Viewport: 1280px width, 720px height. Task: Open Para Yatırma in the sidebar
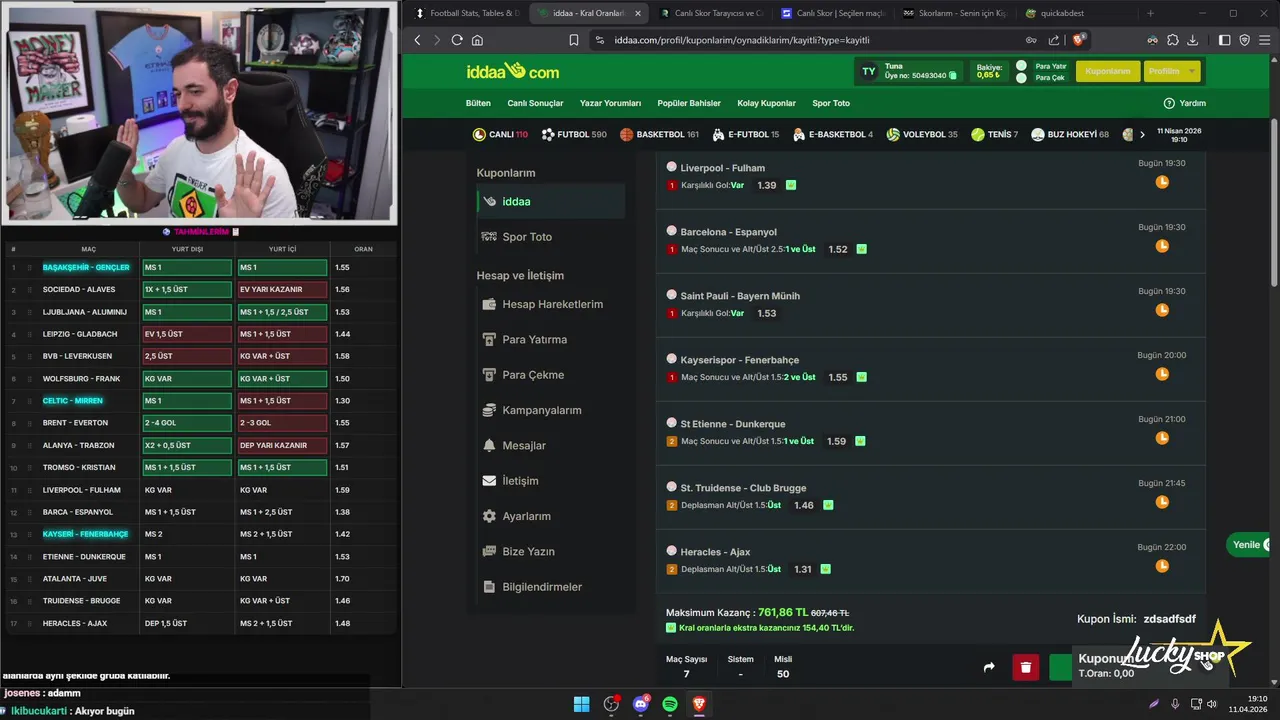(x=551, y=339)
